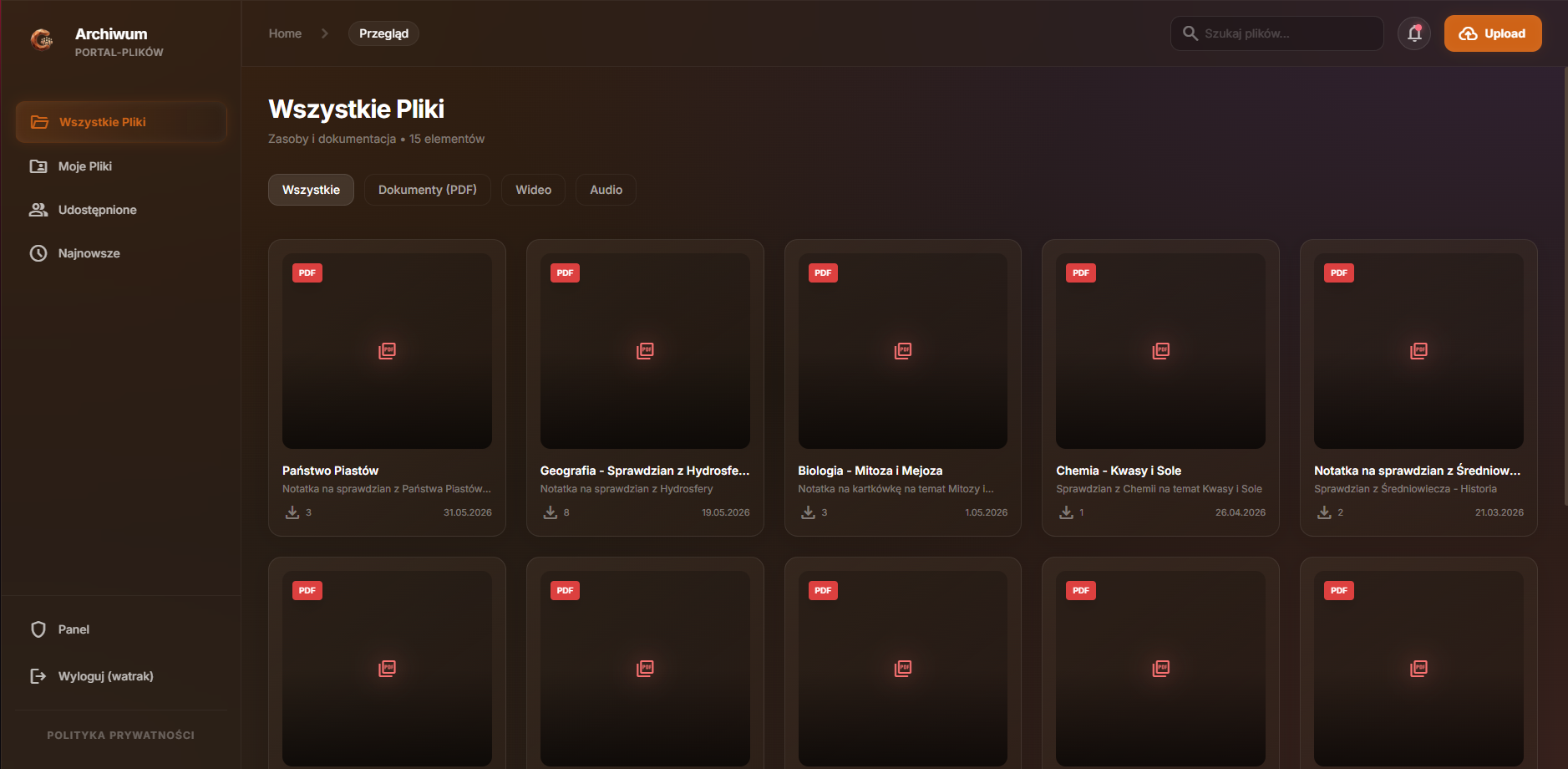The width and height of the screenshot is (1568, 769).
Task: Click the Najnowsze clock icon
Action: pos(38,253)
